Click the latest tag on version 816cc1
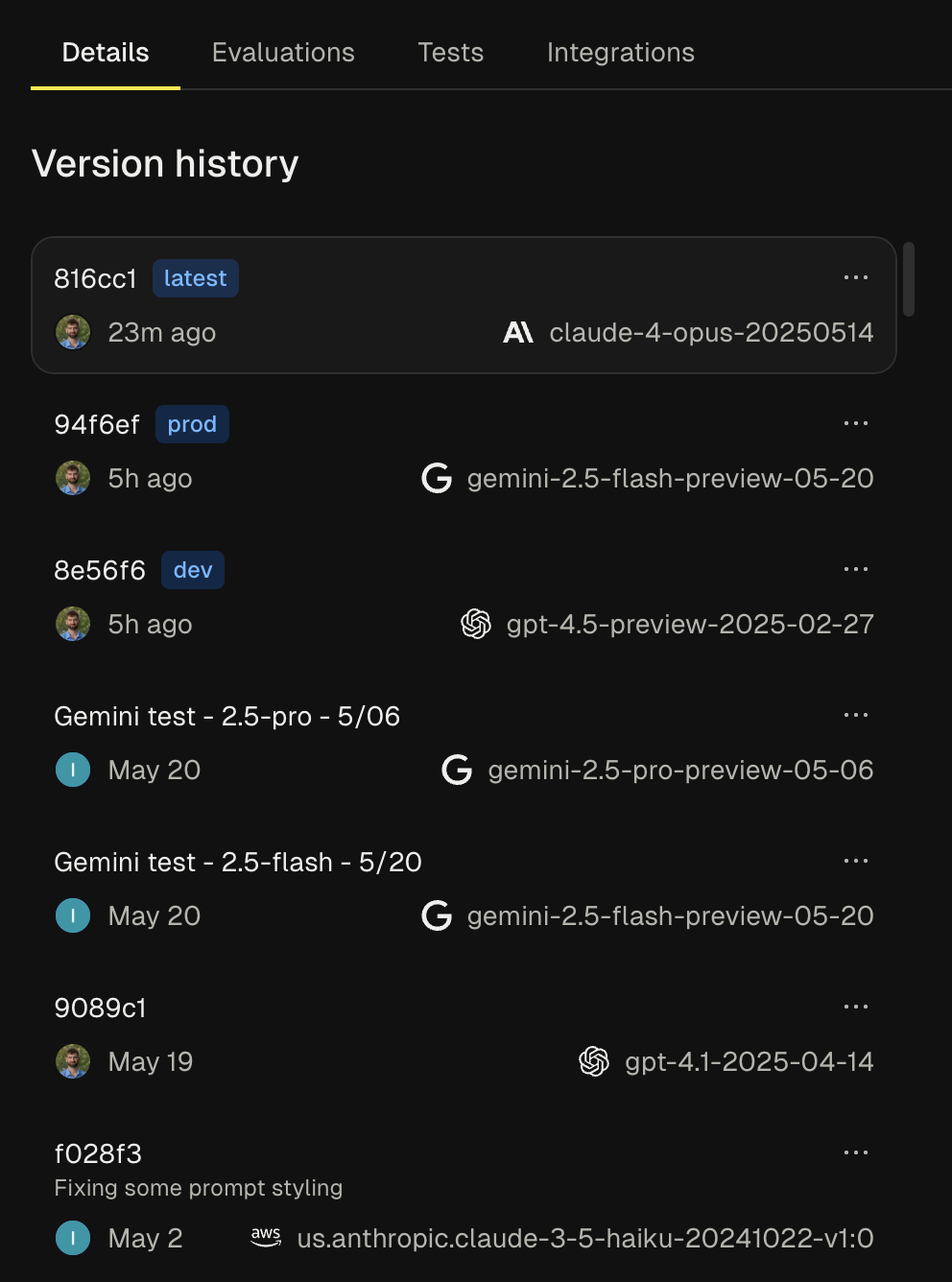Screen dimensions: 952x1282 tap(196, 278)
